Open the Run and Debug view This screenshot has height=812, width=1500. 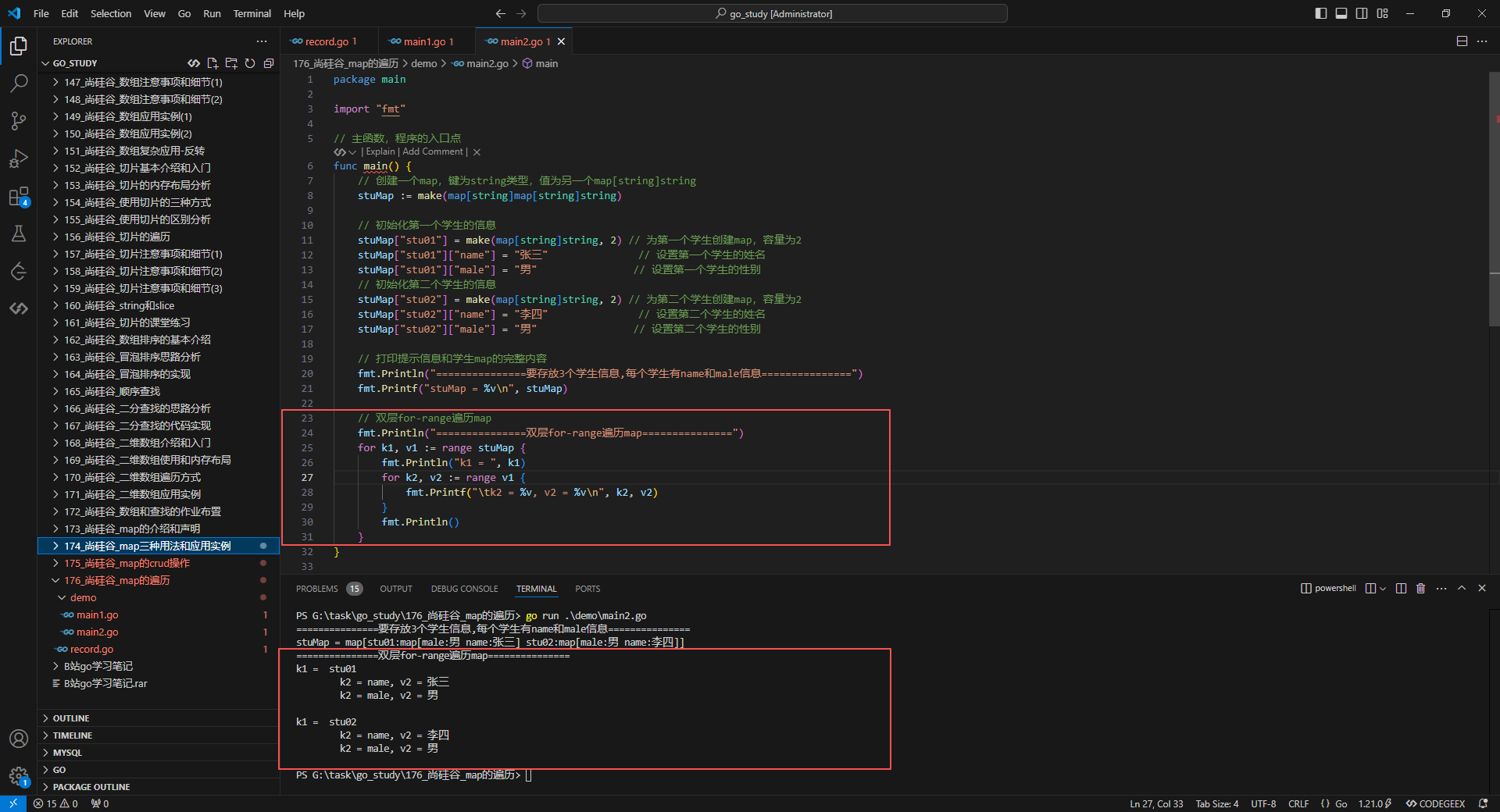pyautogui.click(x=19, y=158)
